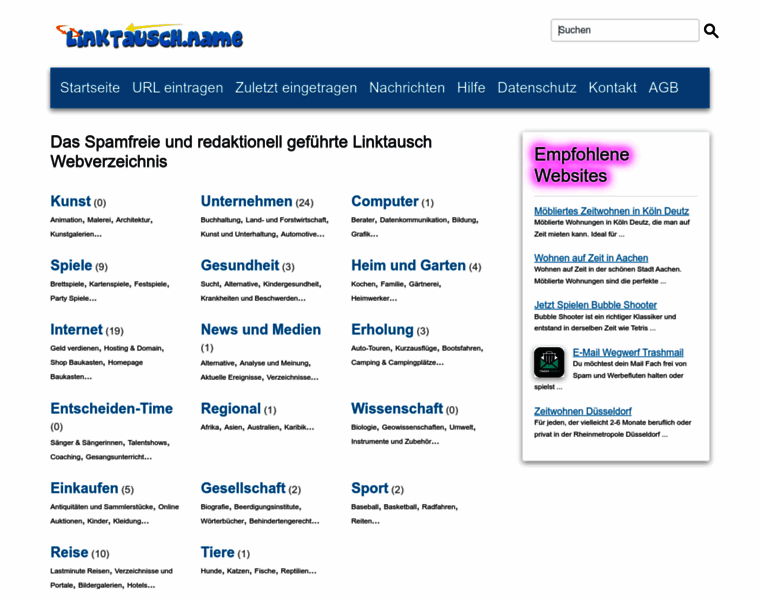
Task: Click Camping & Campingplätze under Erholung
Action: 393,362
